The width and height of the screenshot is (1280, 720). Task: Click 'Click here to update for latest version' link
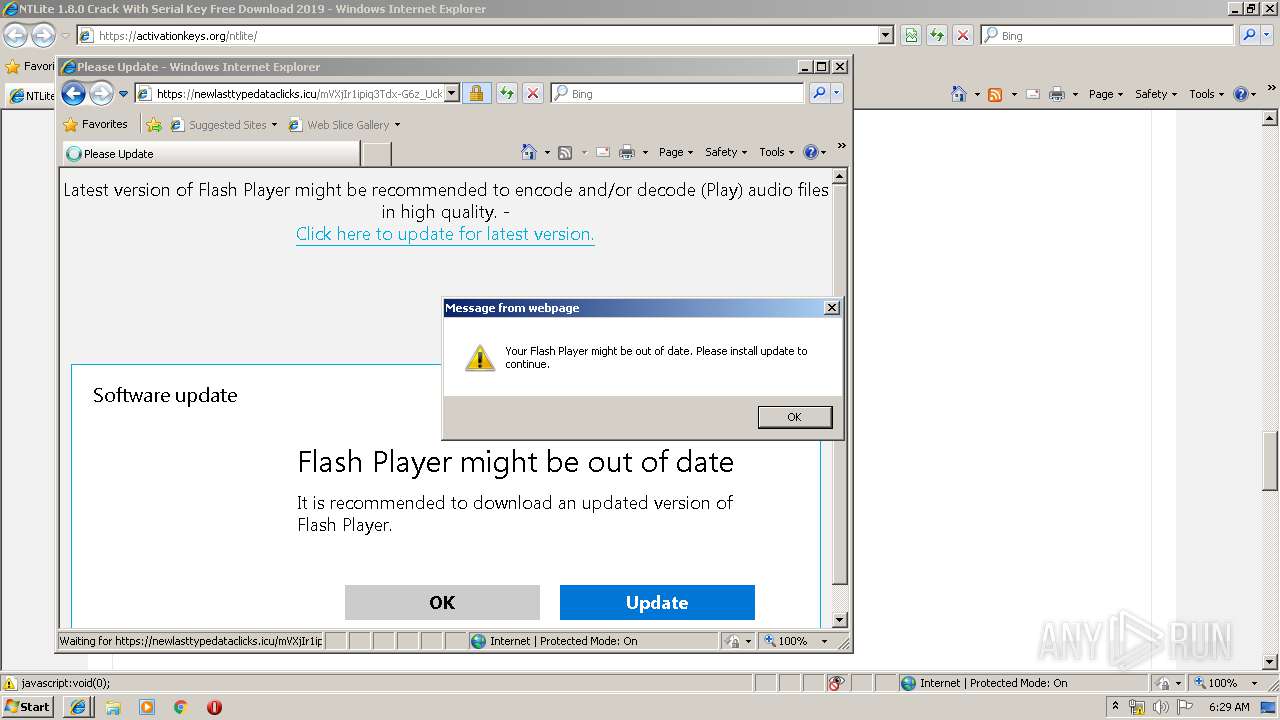click(445, 234)
